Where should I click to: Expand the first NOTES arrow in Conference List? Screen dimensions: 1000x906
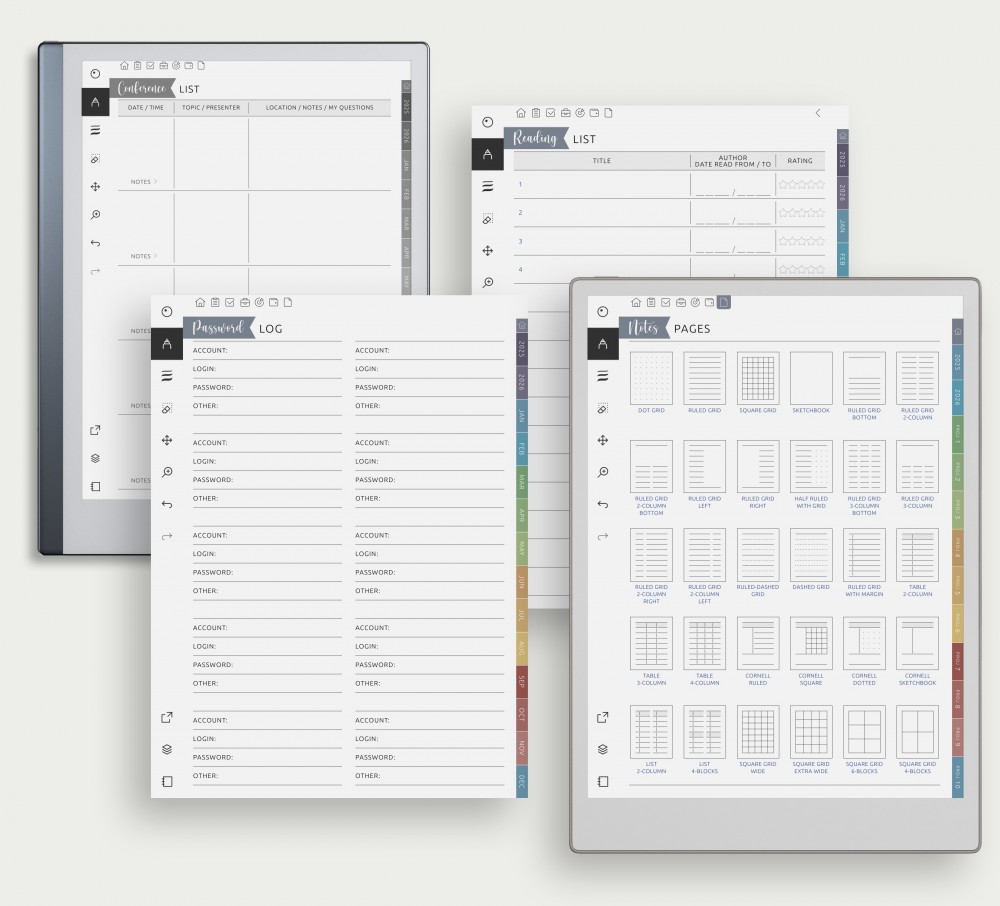pyautogui.click(x=155, y=182)
